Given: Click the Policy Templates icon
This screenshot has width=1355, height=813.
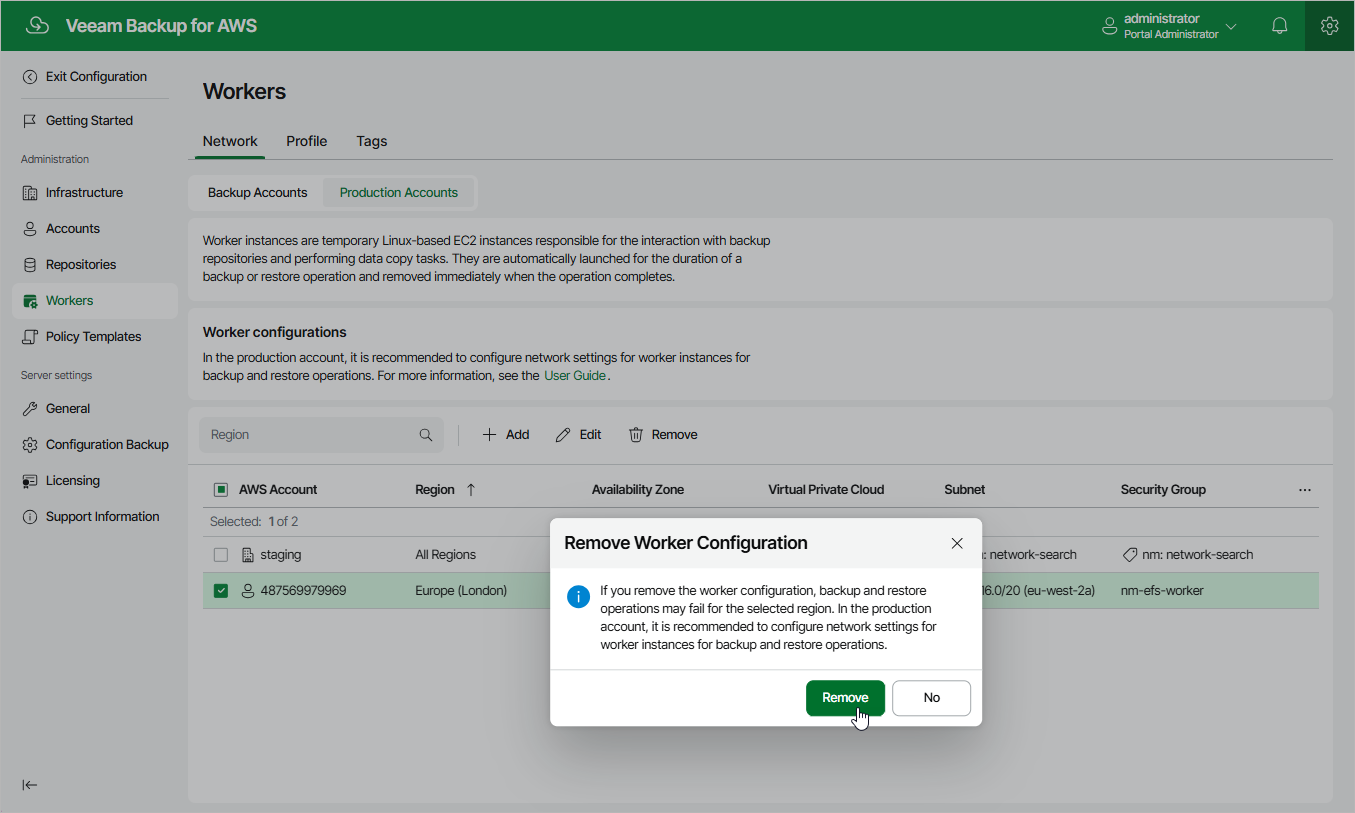Looking at the screenshot, I should [30, 337].
